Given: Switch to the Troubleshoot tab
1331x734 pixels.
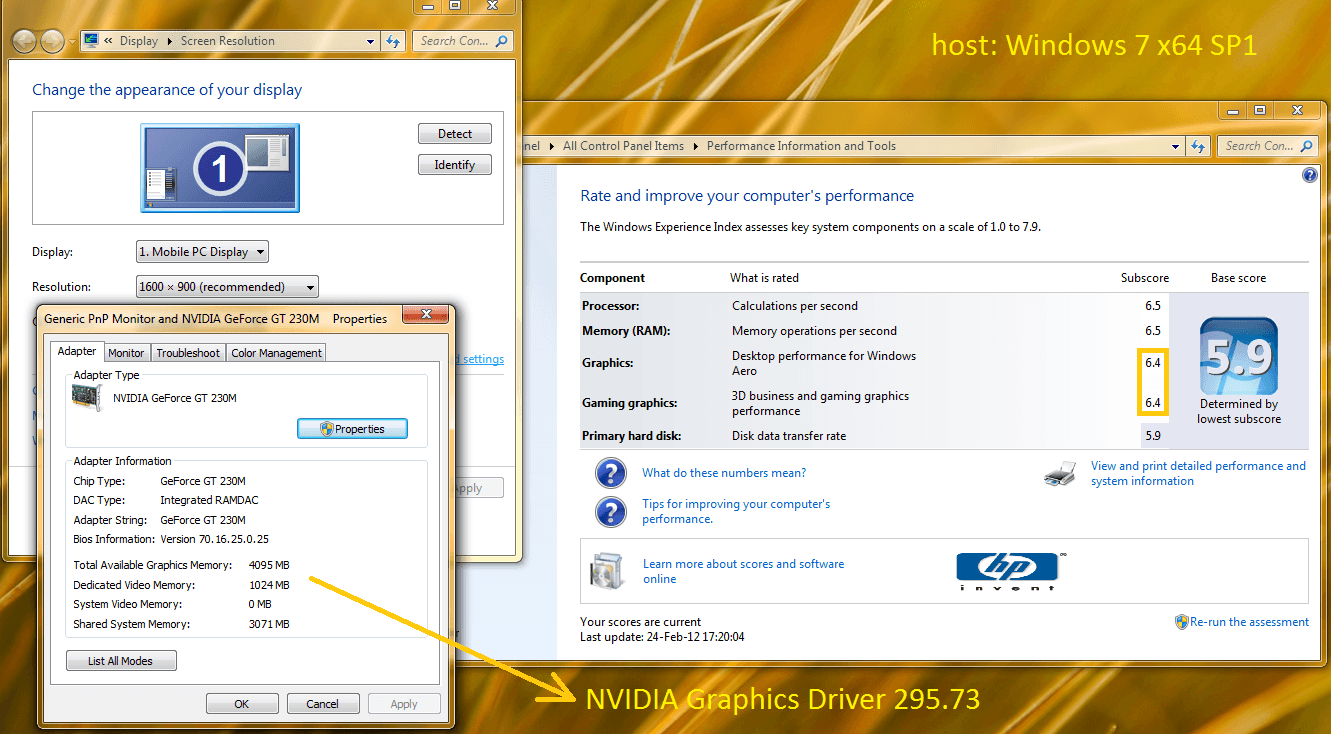Looking at the screenshot, I should [x=188, y=353].
